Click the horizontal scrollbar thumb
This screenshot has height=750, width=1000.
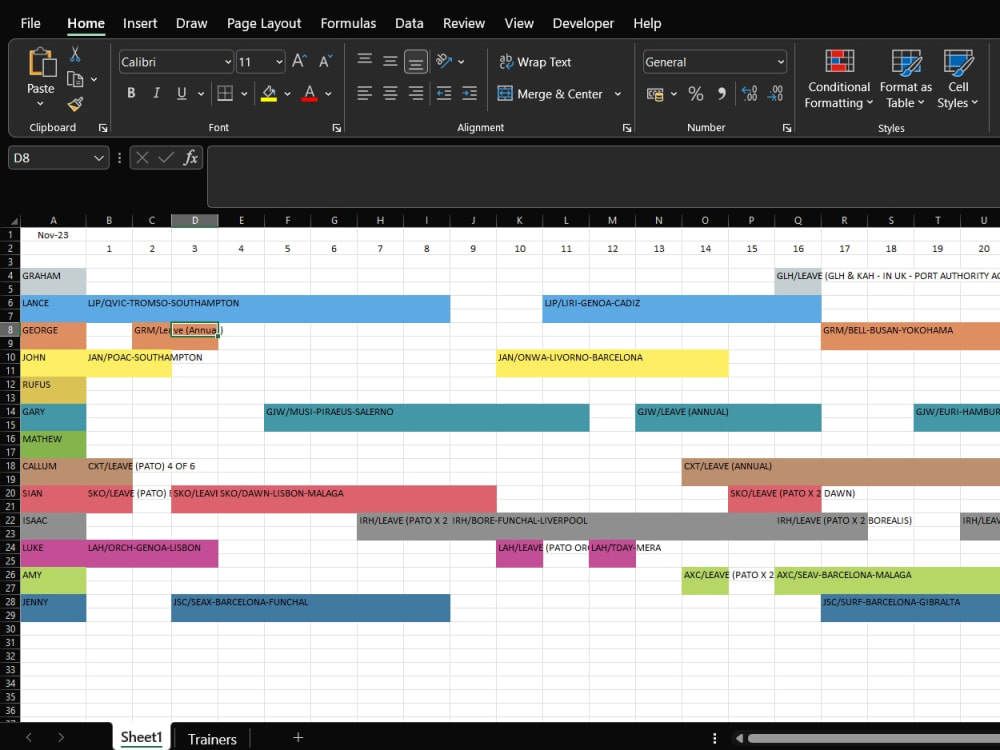tap(874, 738)
